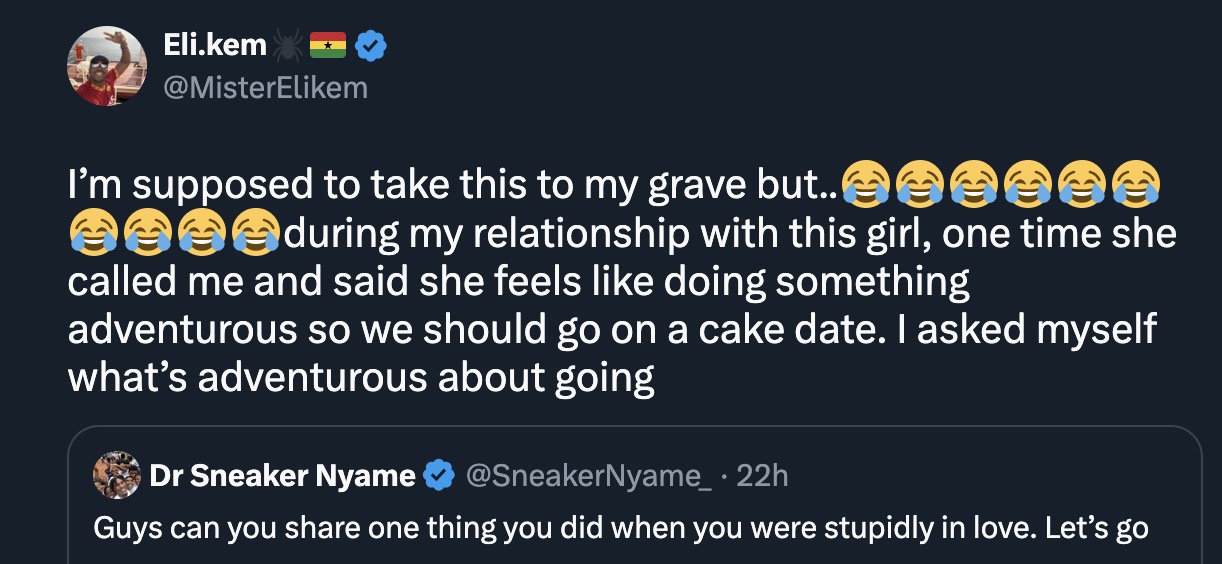Image resolution: width=1222 pixels, height=564 pixels.
Task: Open the Eli.kem display name link
Action: click(x=215, y=44)
